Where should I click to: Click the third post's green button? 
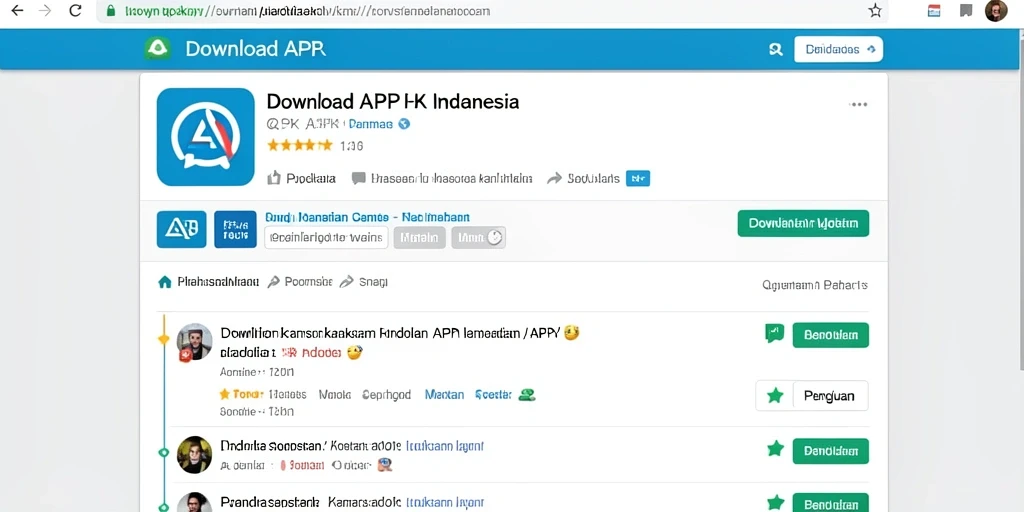pos(831,503)
